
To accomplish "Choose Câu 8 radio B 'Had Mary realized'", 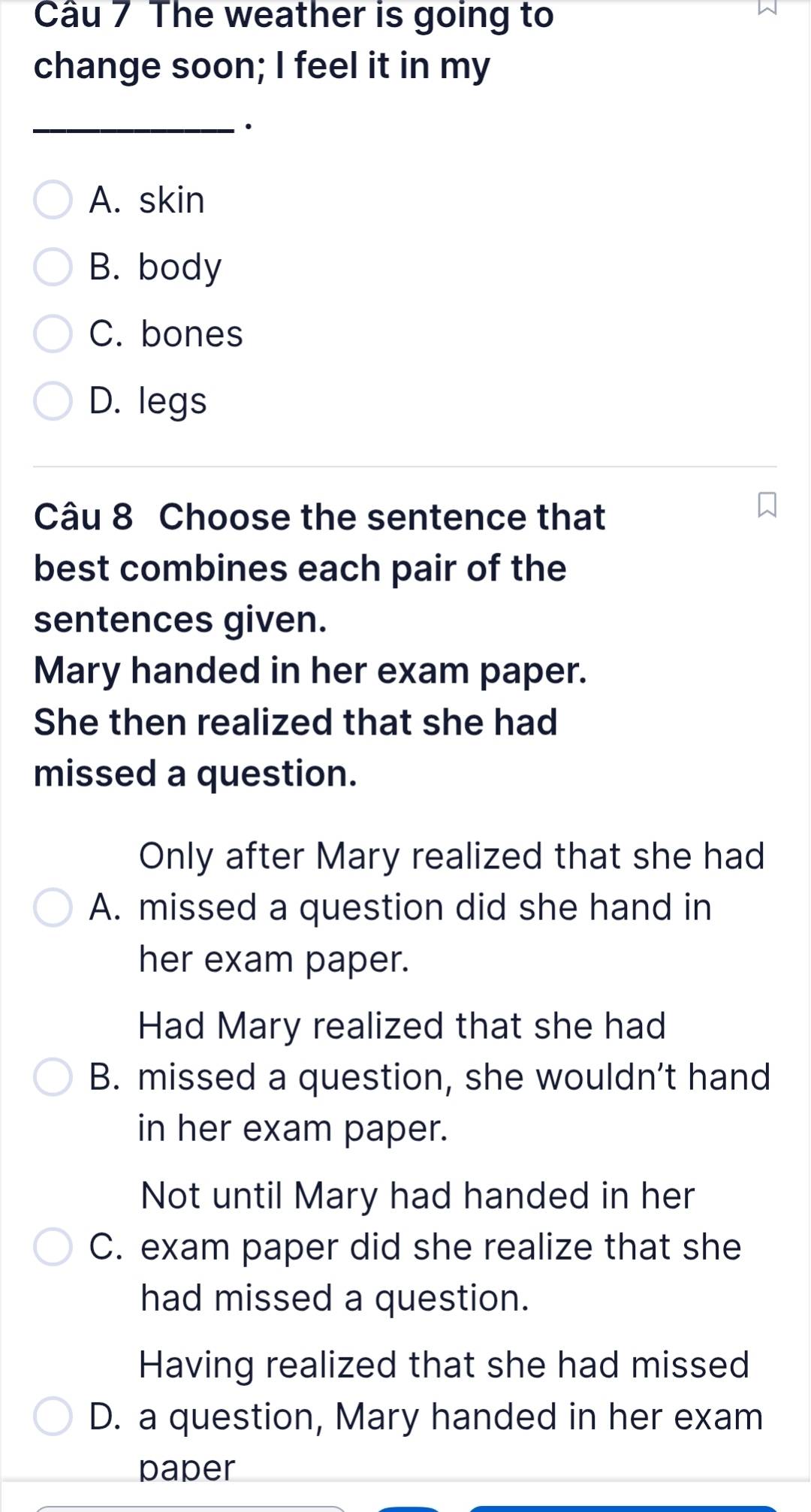I will [53, 1077].
